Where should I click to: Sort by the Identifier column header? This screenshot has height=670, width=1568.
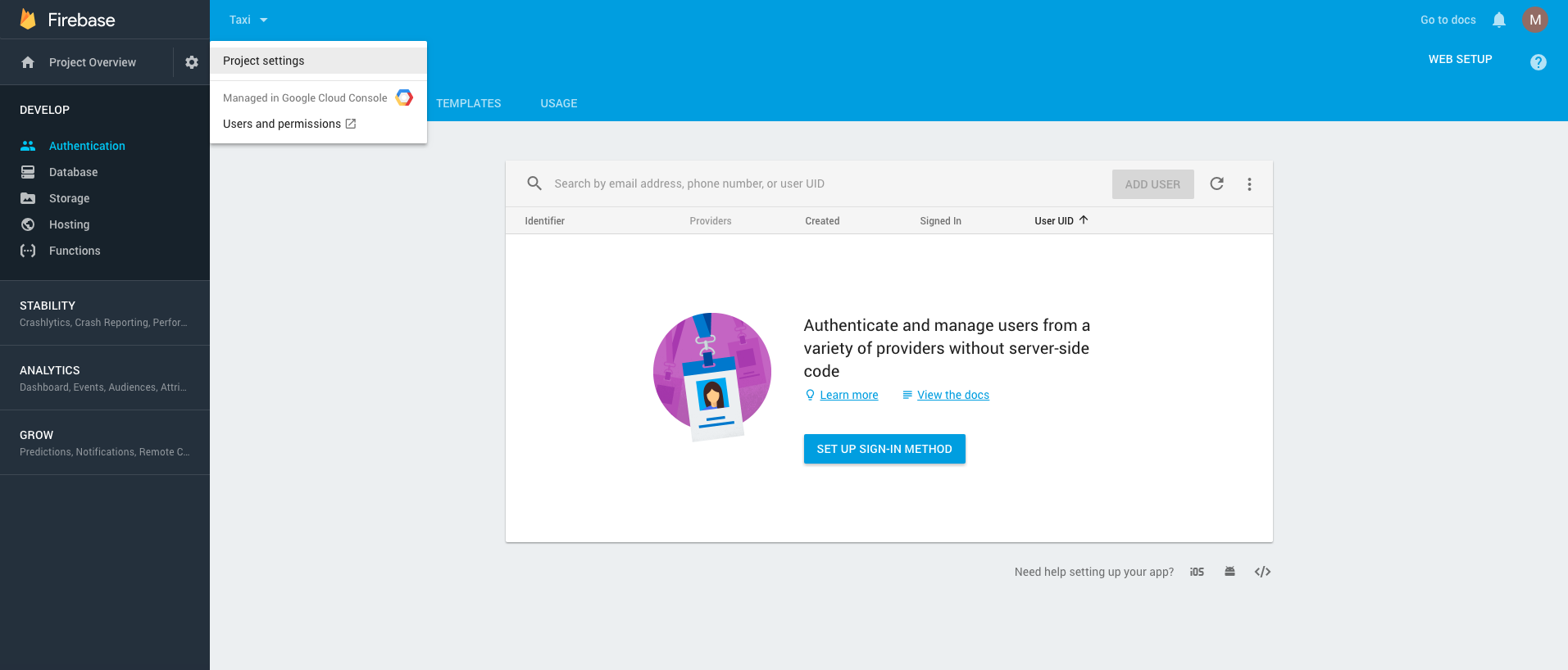(544, 220)
